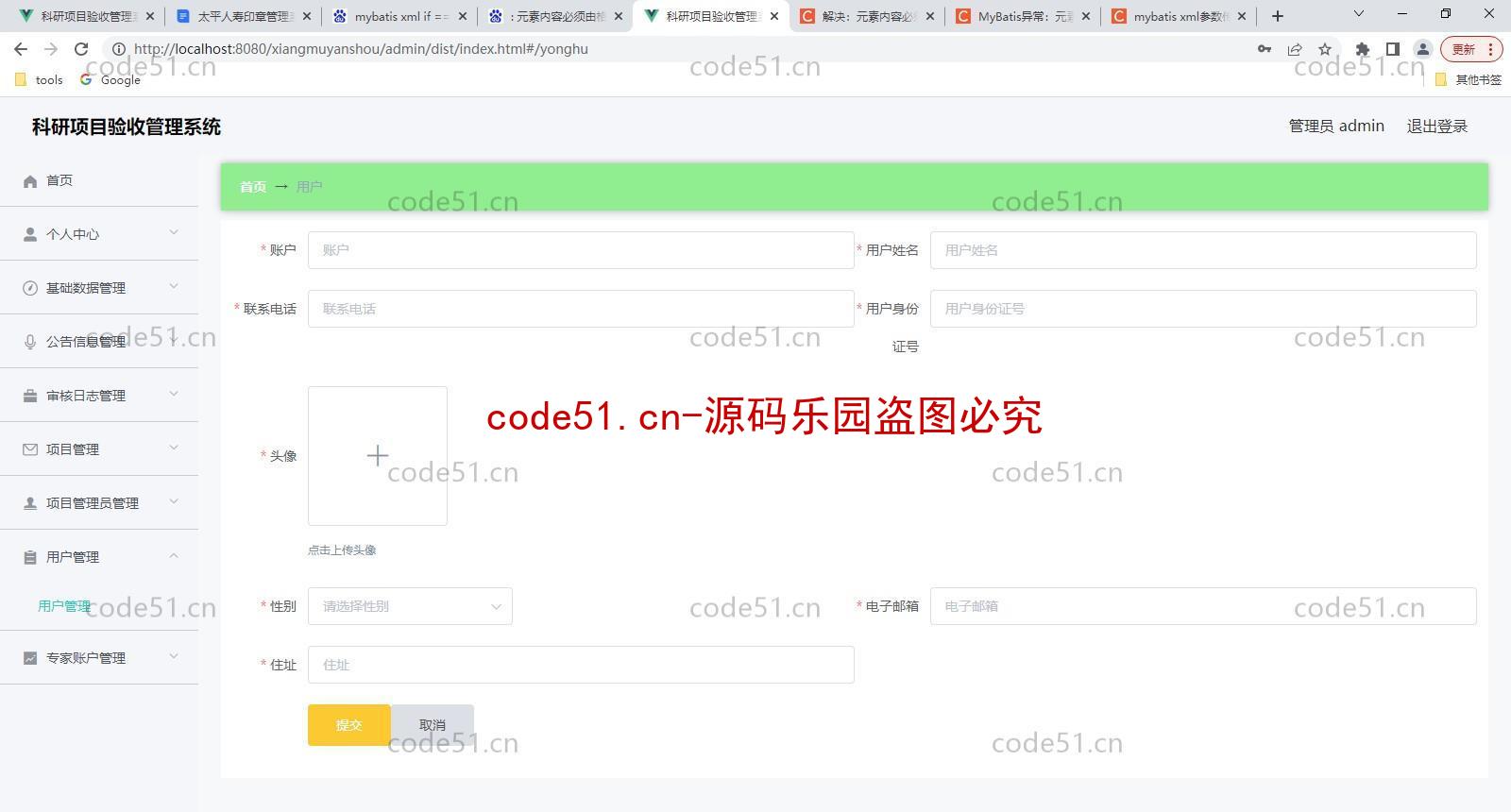Viewport: 1511px width, 812px height.
Task: Switch to the mybatis xml if tab
Action: (x=398, y=16)
